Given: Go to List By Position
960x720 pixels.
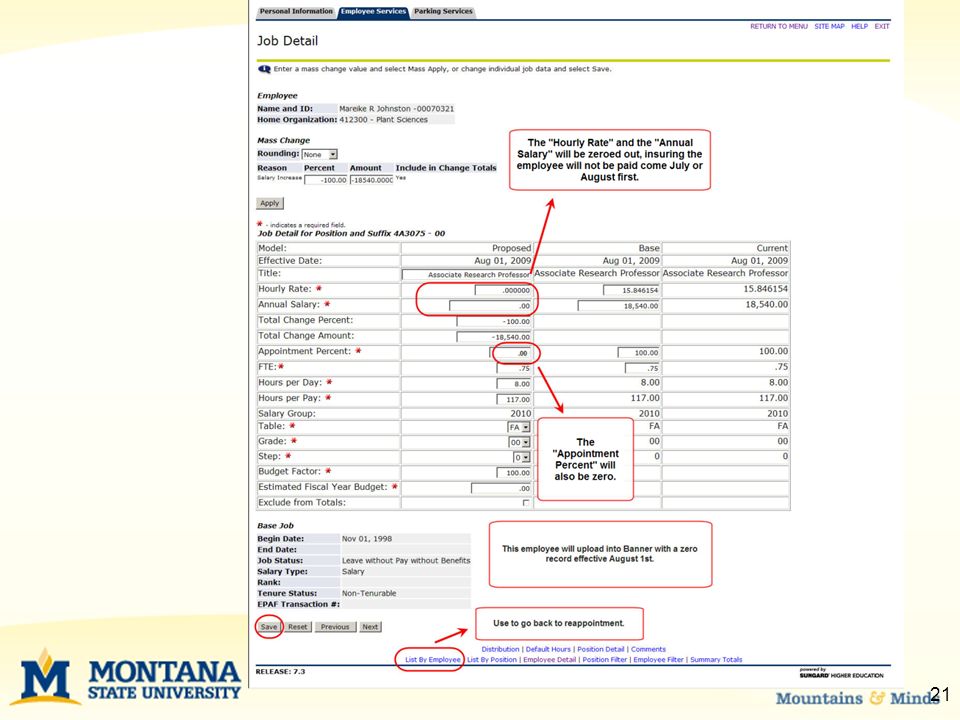Looking at the screenshot, I should (x=492, y=659).
